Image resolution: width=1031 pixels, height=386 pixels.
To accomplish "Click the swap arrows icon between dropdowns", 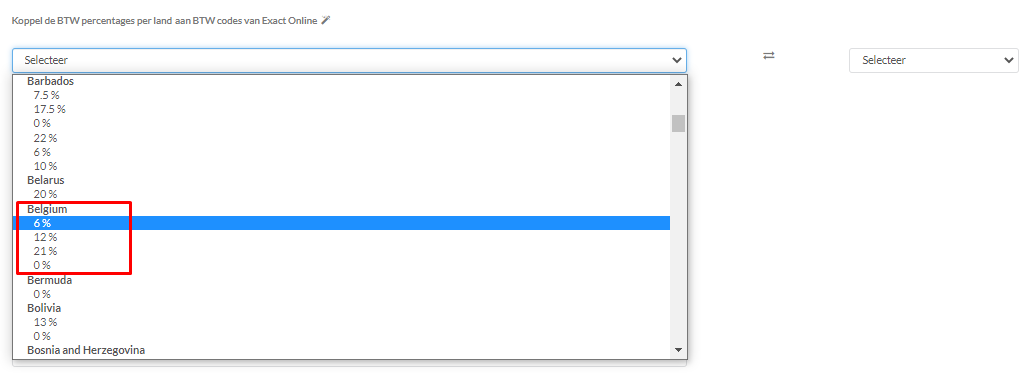I will click(769, 56).
